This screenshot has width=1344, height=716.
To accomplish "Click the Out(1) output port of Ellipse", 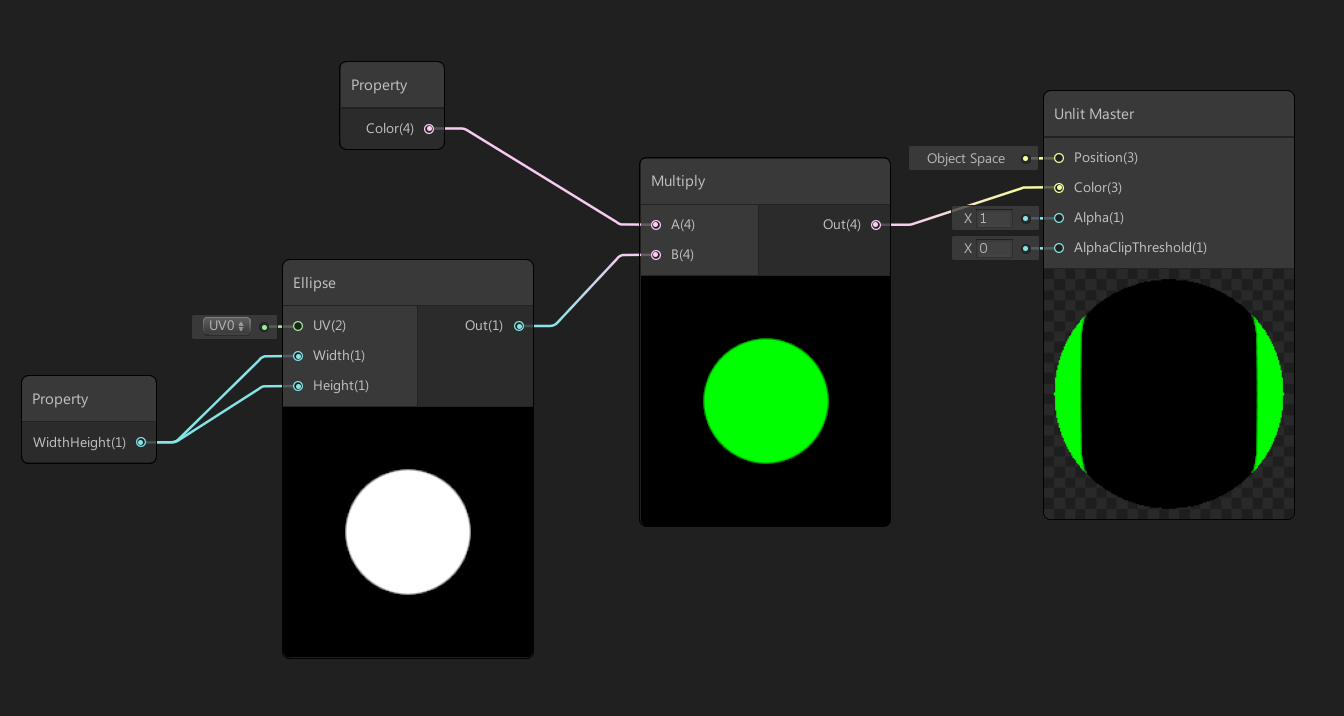I will click(x=519, y=325).
